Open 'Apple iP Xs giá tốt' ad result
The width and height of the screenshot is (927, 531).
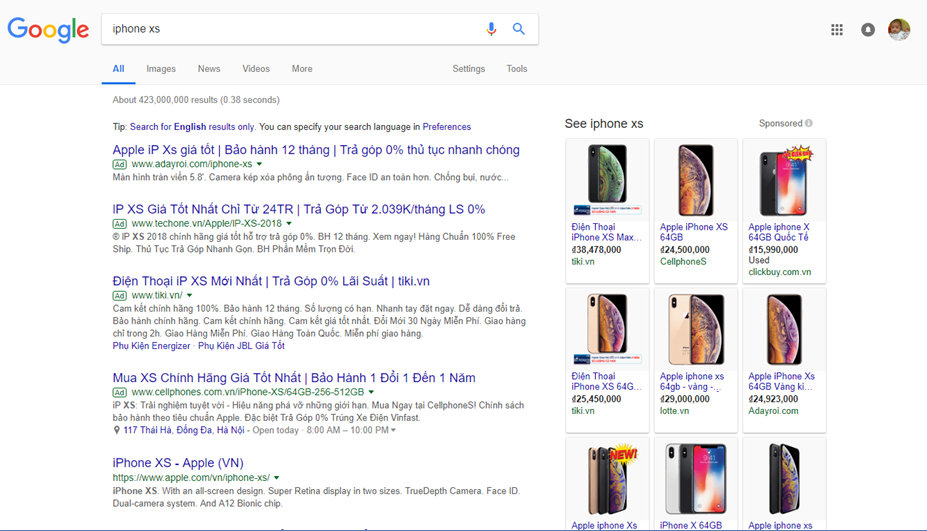click(x=316, y=150)
